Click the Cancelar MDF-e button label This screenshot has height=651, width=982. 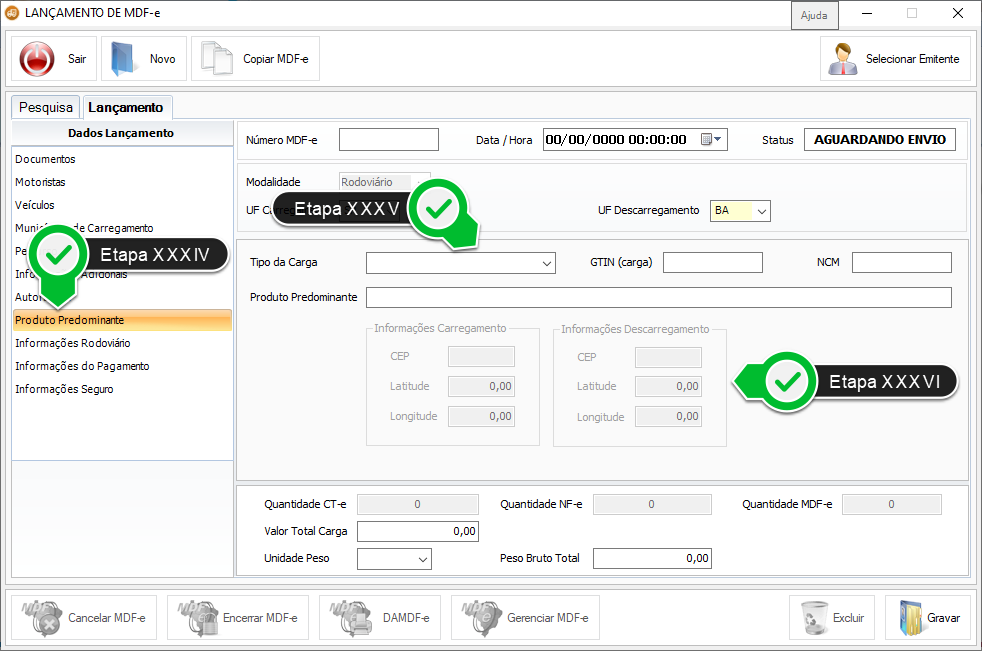(106, 618)
